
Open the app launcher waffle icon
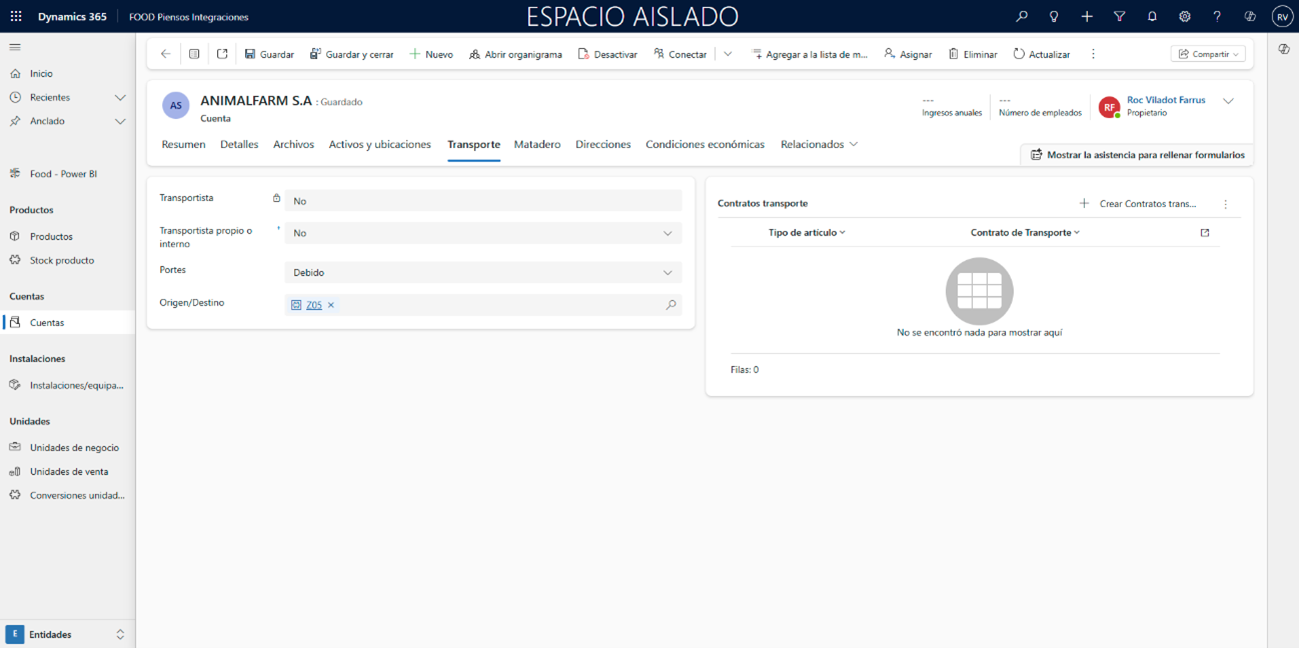16,17
